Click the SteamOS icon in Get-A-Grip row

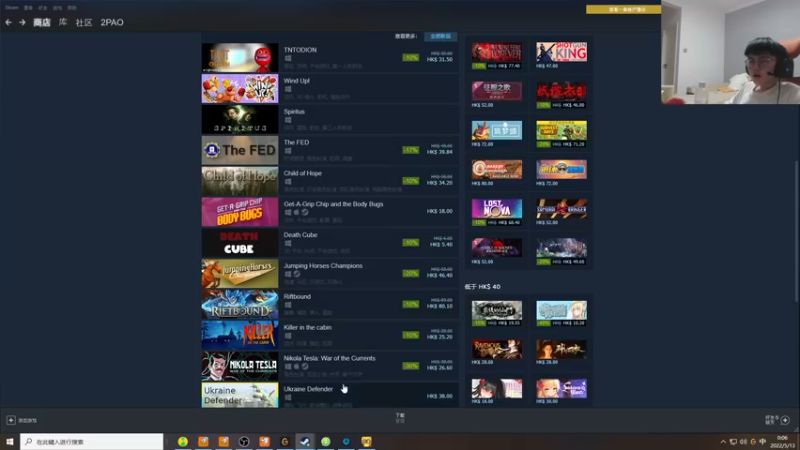pos(305,212)
